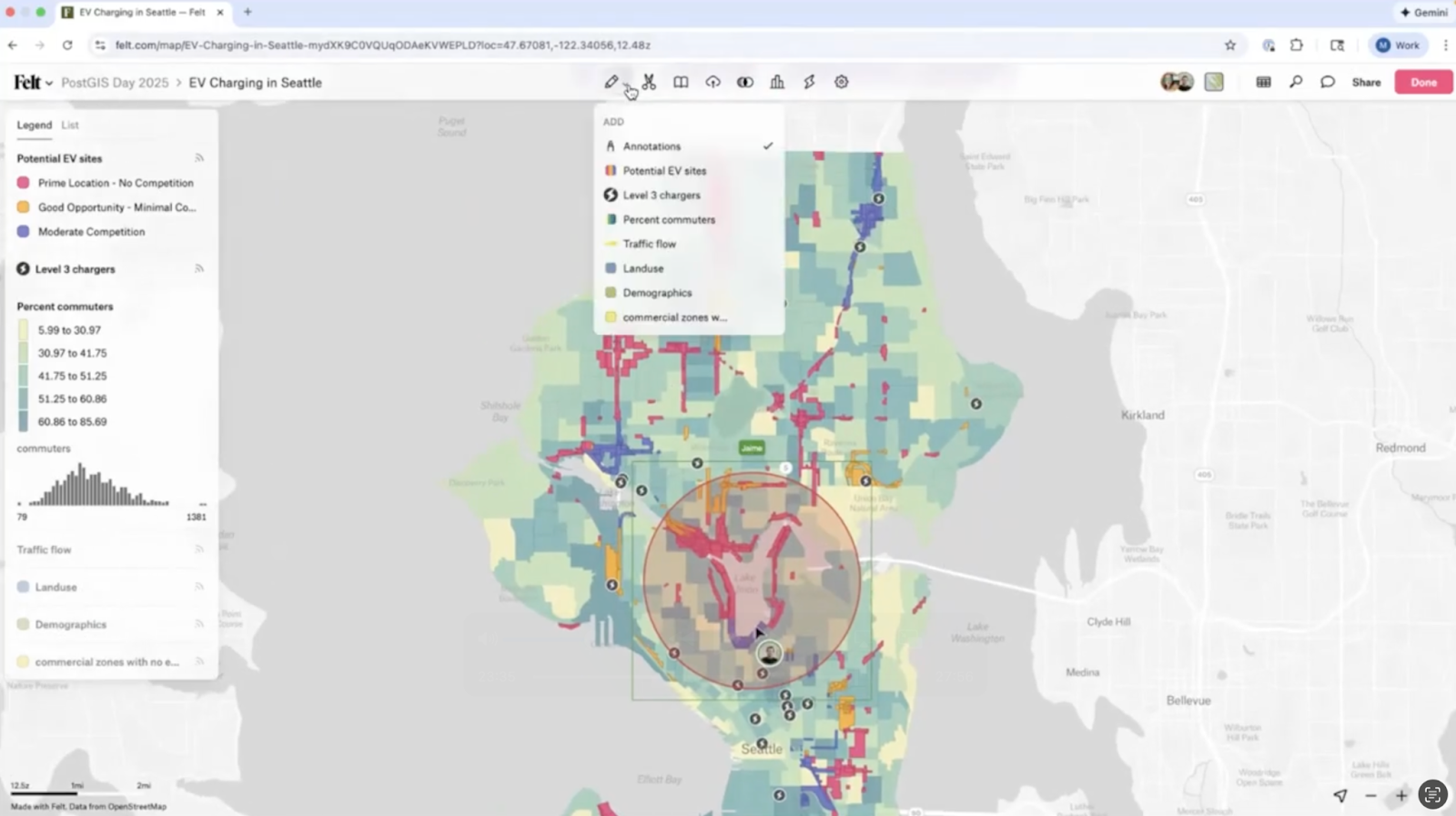The width and height of the screenshot is (1456, 816).
Task: Open the comments speech bubble icon
Action: [1328, 82]
